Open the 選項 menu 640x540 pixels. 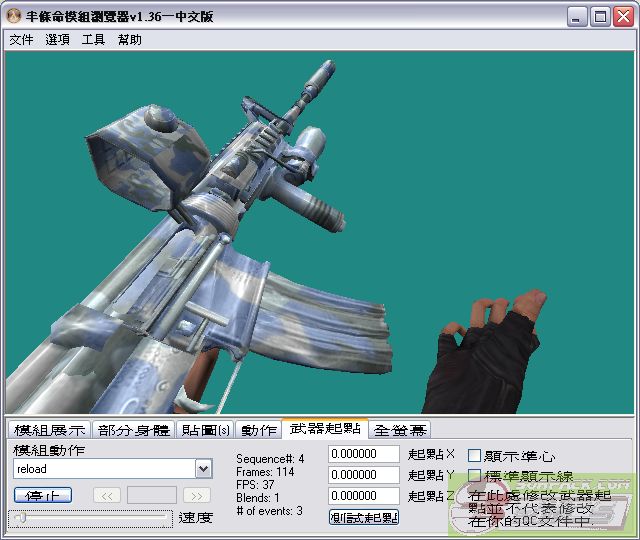click(58, 40)
